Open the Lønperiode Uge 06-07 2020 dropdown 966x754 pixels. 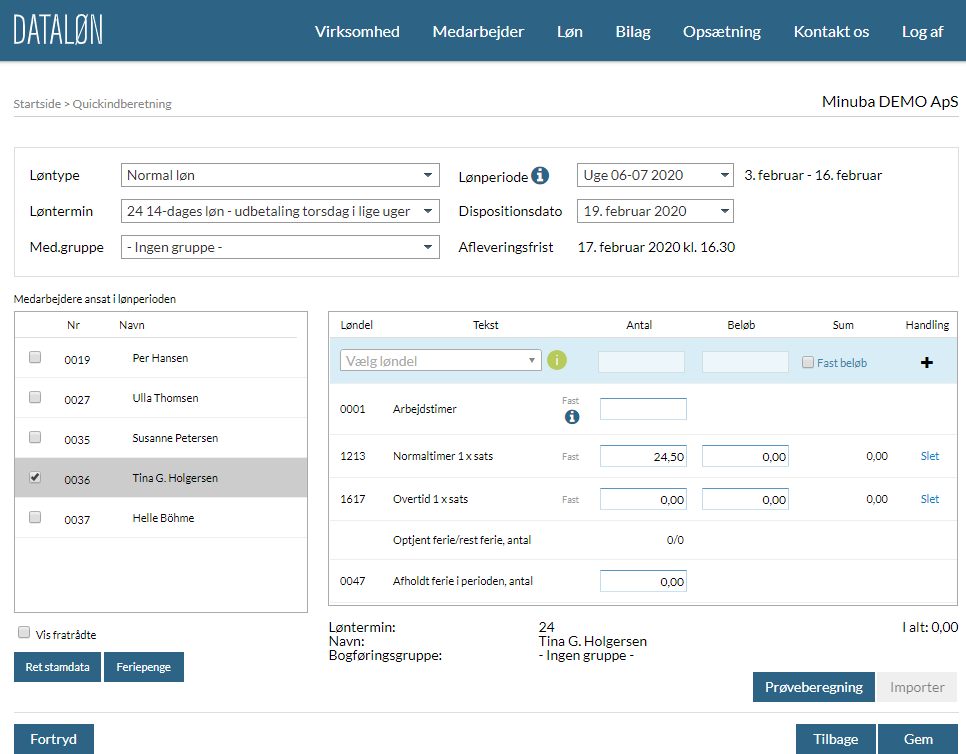coord(655,175)
